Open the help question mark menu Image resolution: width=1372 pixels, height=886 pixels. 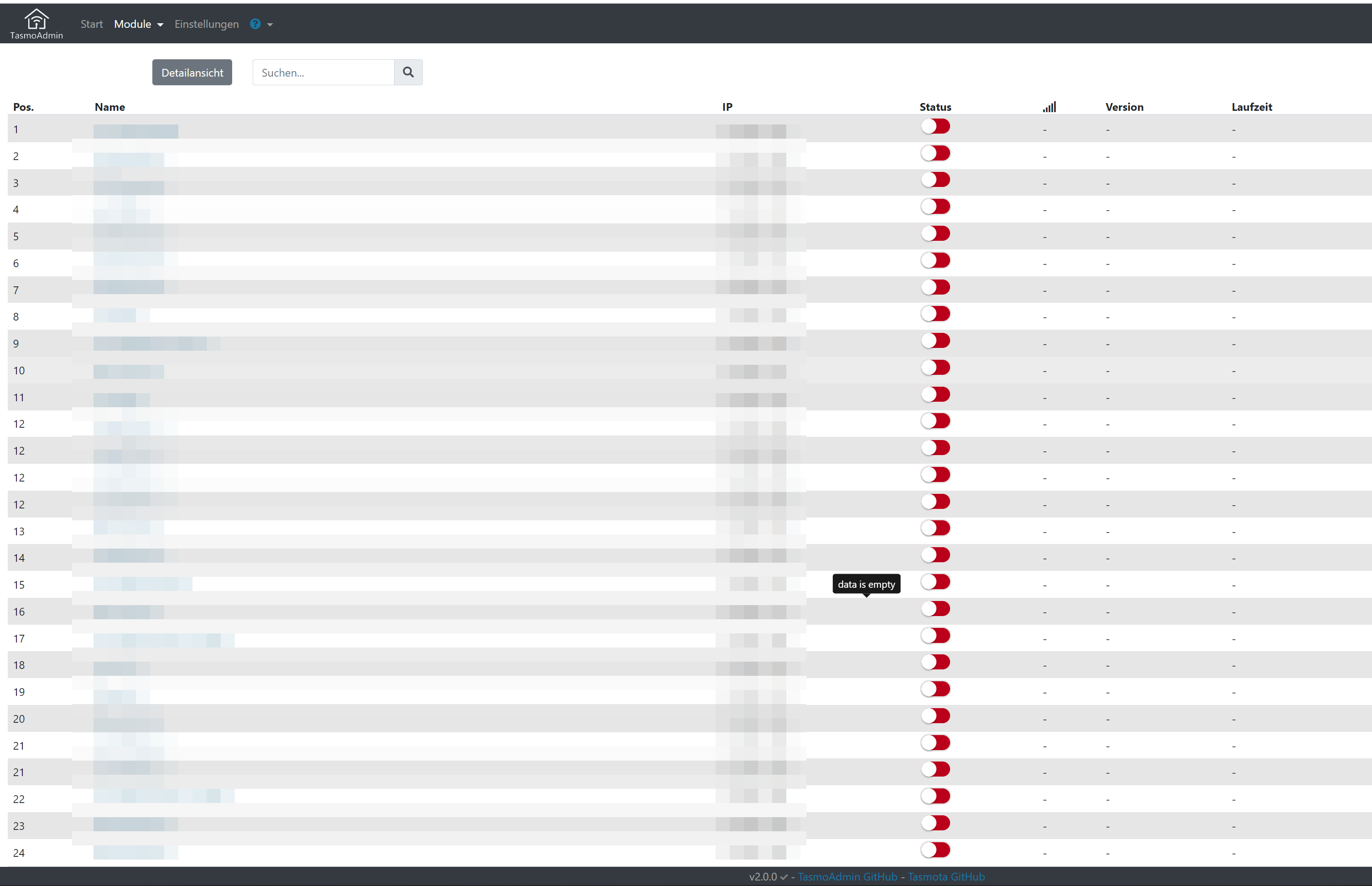261,24
